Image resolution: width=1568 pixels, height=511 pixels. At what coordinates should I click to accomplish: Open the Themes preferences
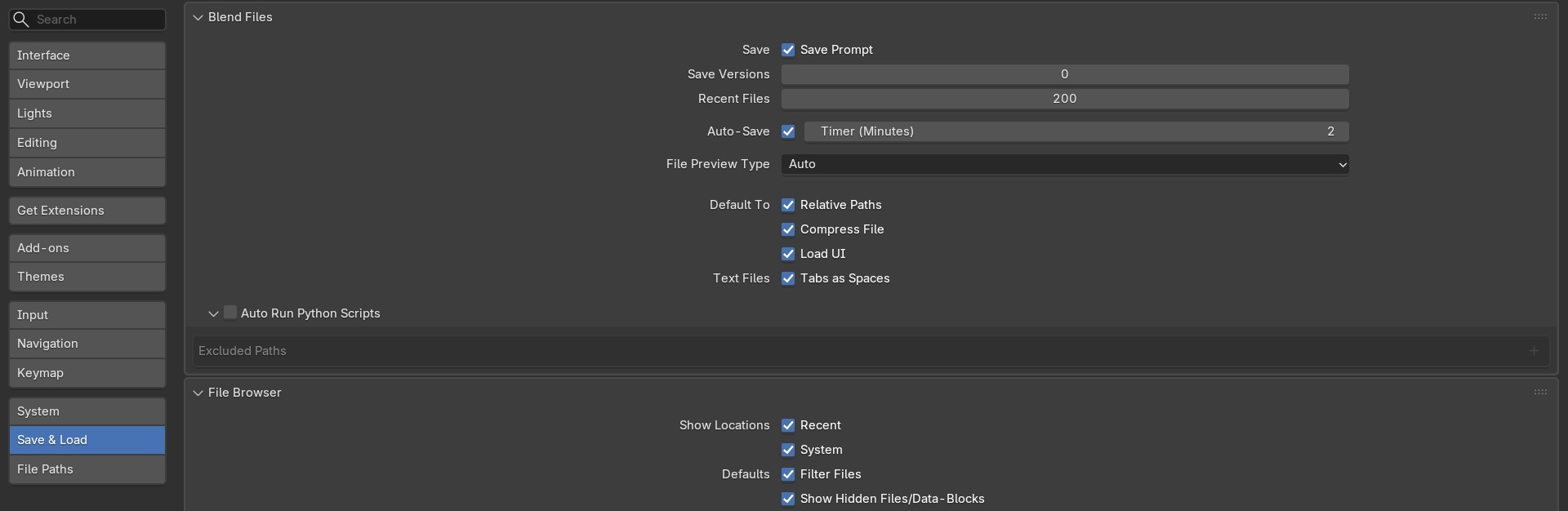(87, 277)
